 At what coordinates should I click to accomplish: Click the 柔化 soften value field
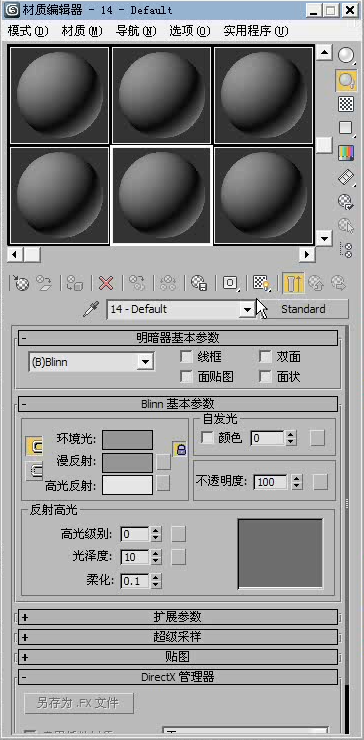pyautogui.click(x=135, y=580)
